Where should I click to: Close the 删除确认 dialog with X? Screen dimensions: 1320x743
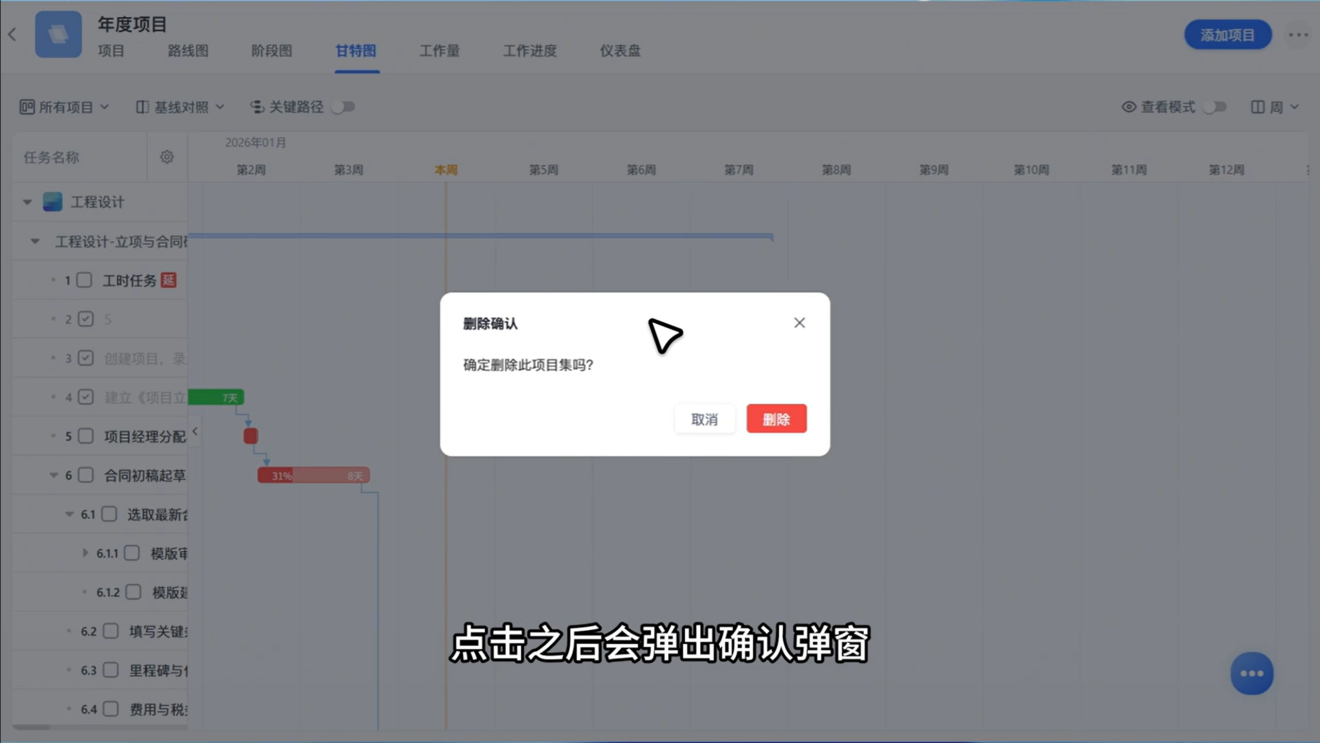pos(799,323)
